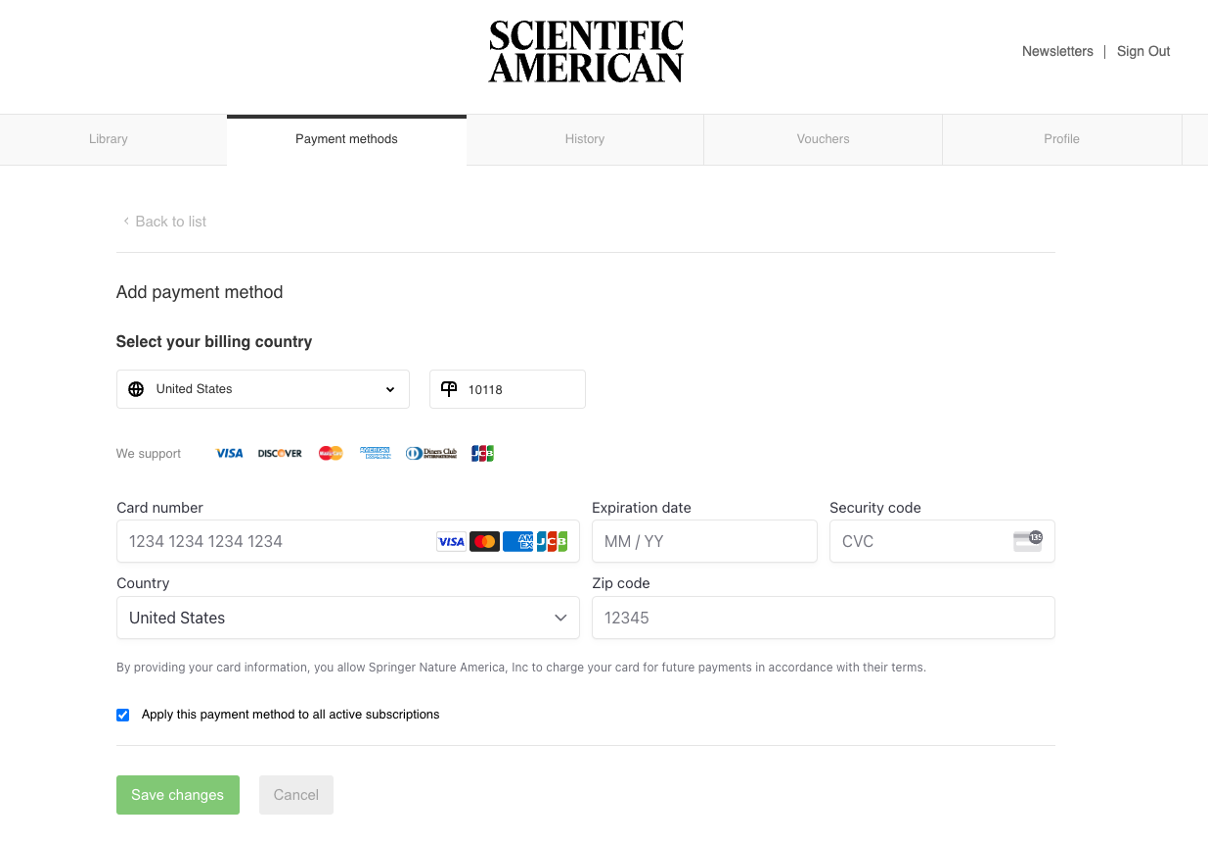Open the Vouchers tab
This screenshot has height=844, width=1208.
tap(822, 139)
